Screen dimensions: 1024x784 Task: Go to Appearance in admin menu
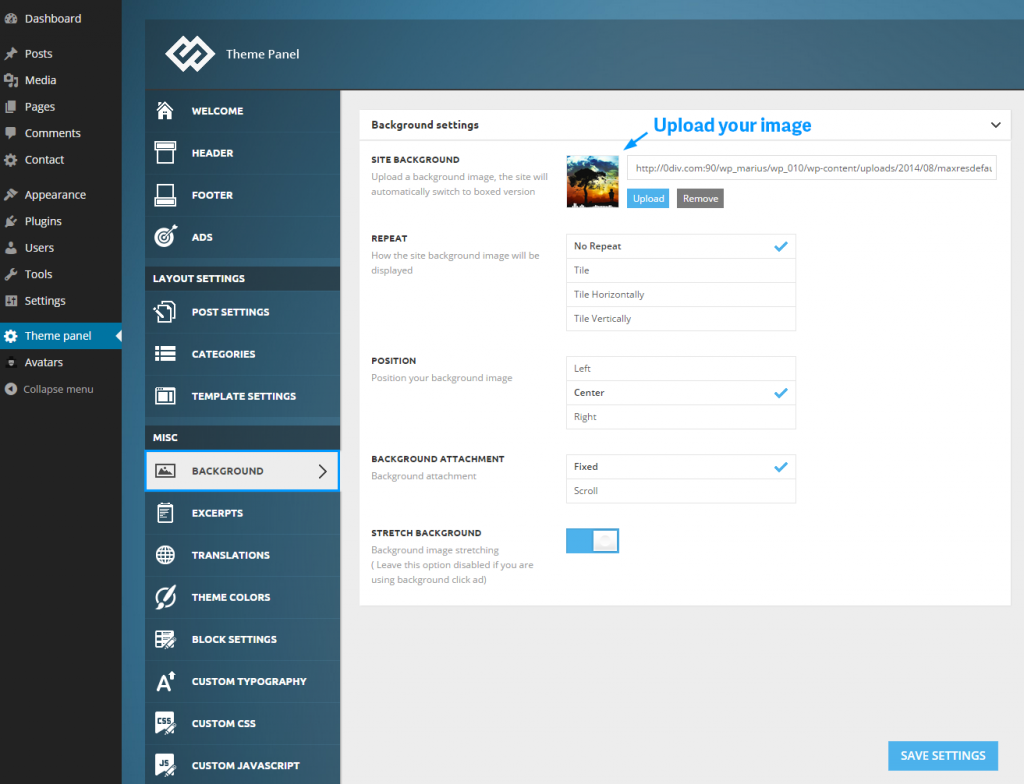pos(55,195)
